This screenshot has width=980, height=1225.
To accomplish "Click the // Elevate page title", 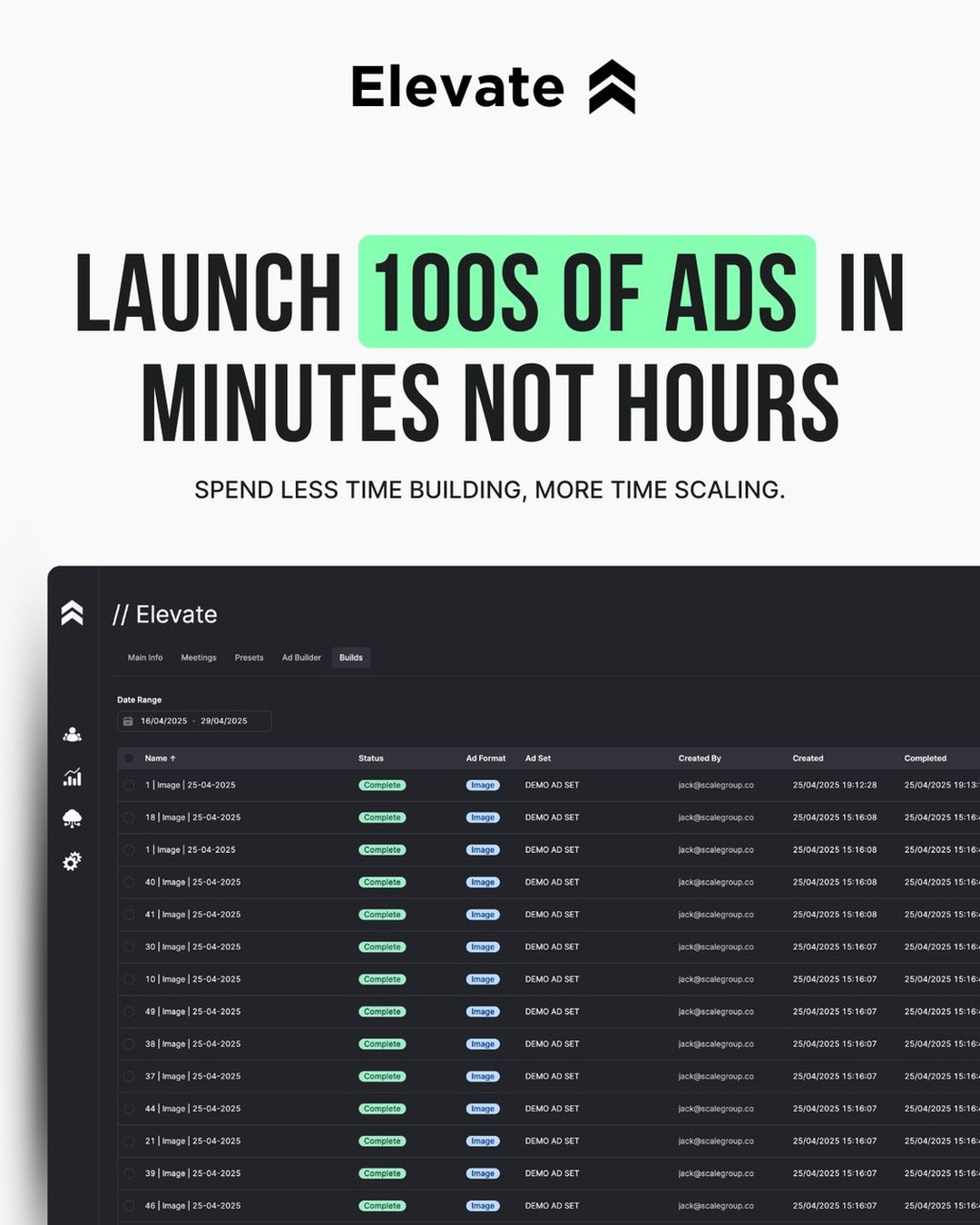I will (x=165, y=614).
